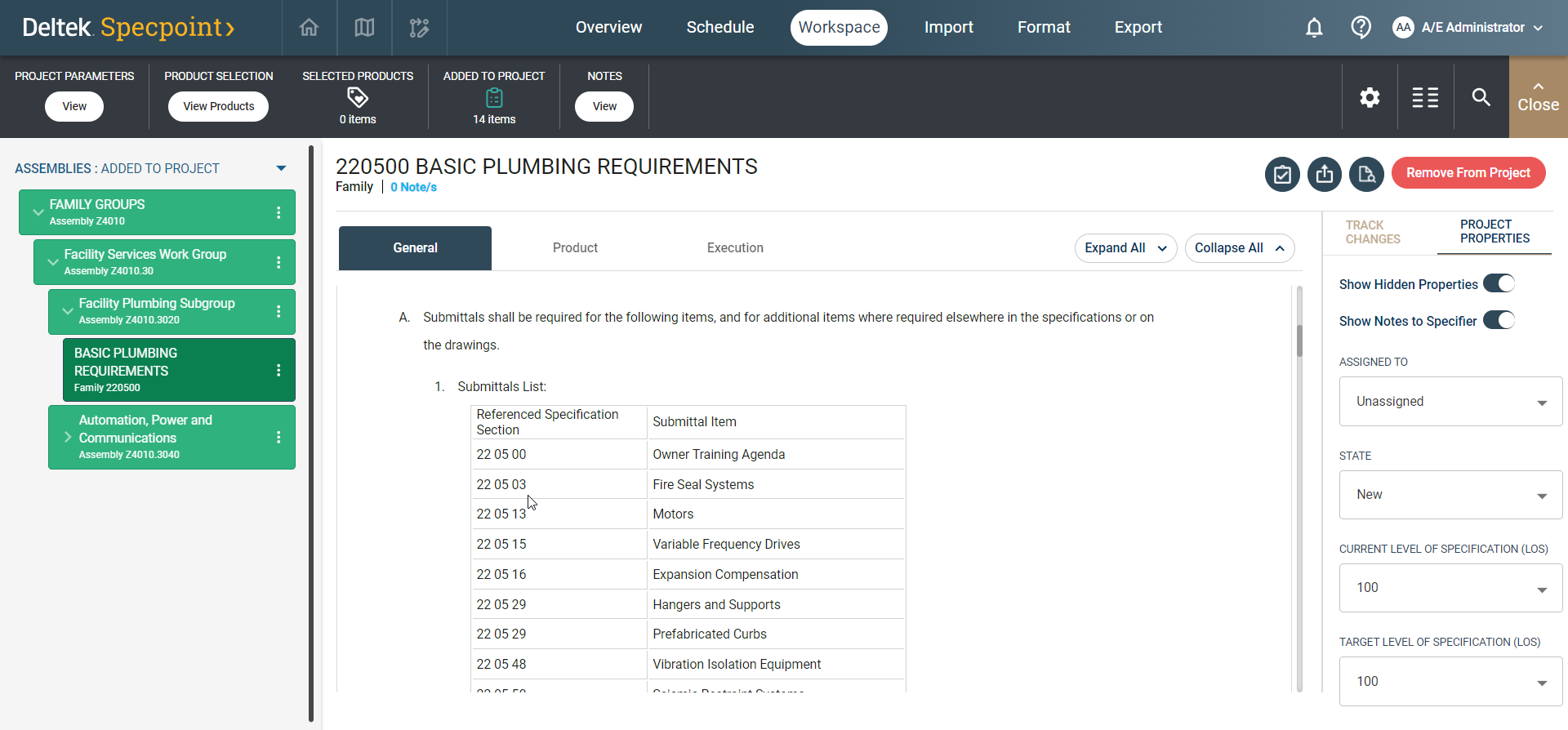The height and width of the screenshot is (730, 1568).
Task: Open the State dropdown showing New
Action: [1450, 495]
